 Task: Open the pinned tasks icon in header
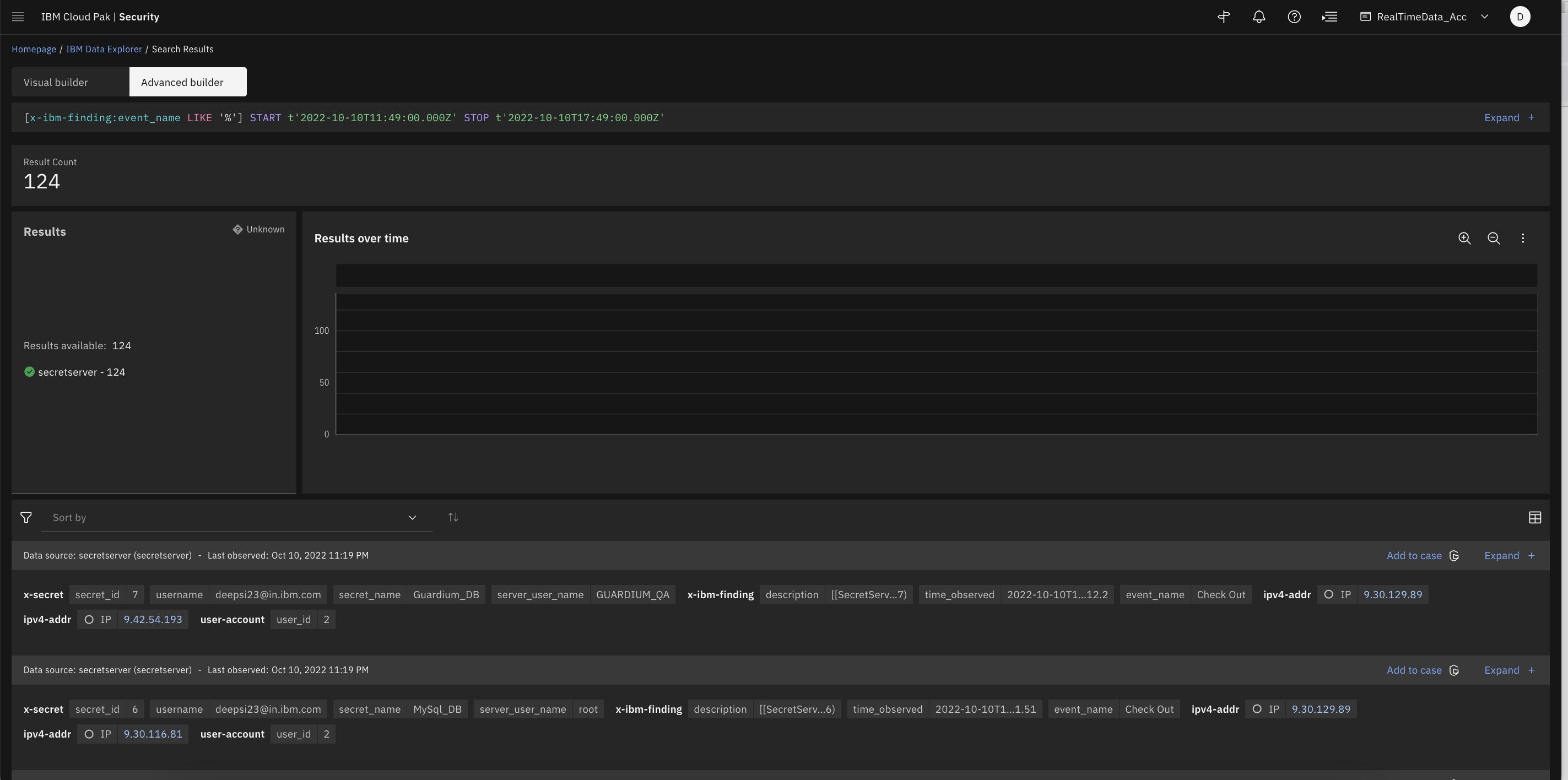tap(1224, 17)
